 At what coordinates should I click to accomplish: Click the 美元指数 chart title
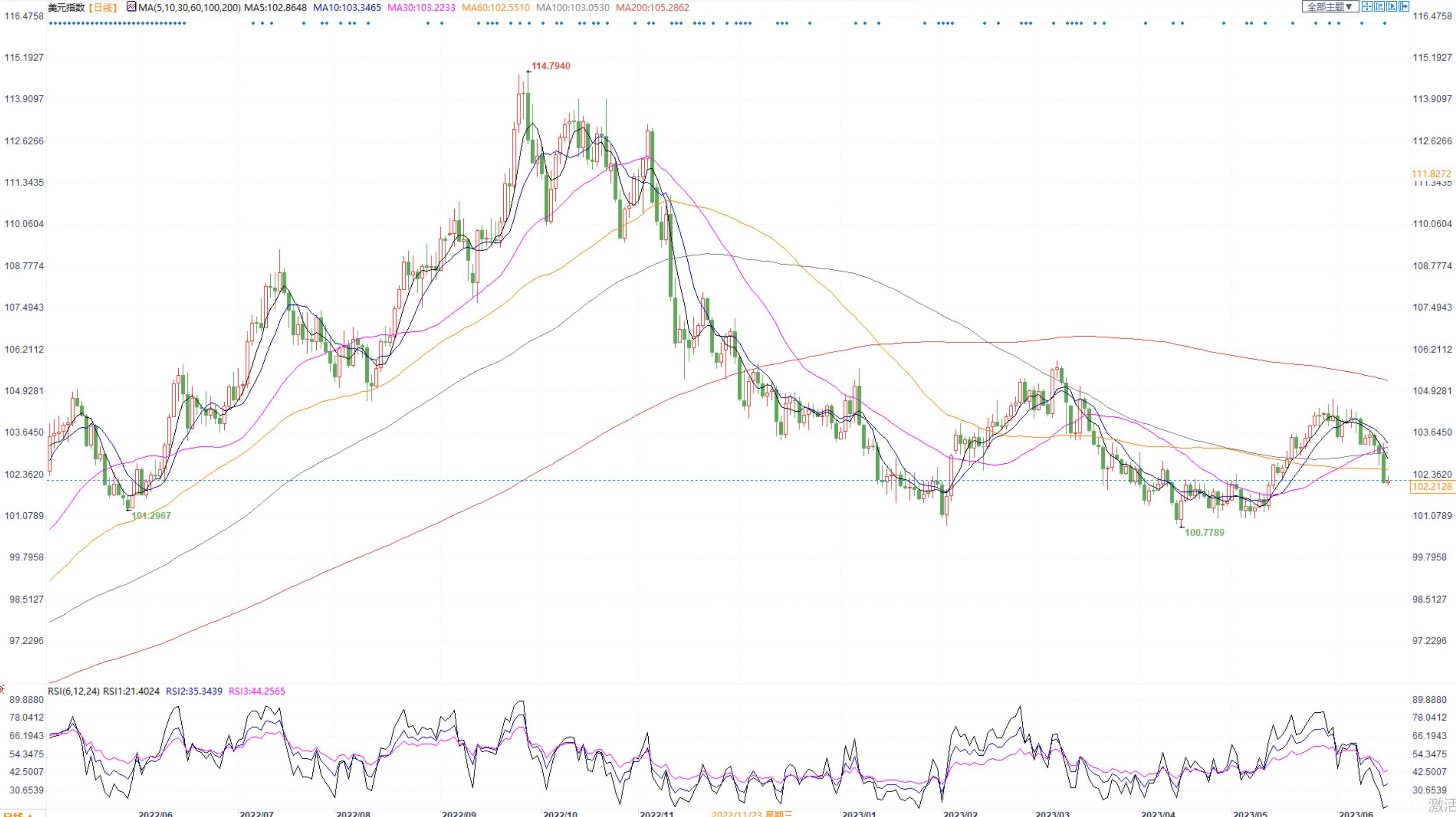pos(66,8)
